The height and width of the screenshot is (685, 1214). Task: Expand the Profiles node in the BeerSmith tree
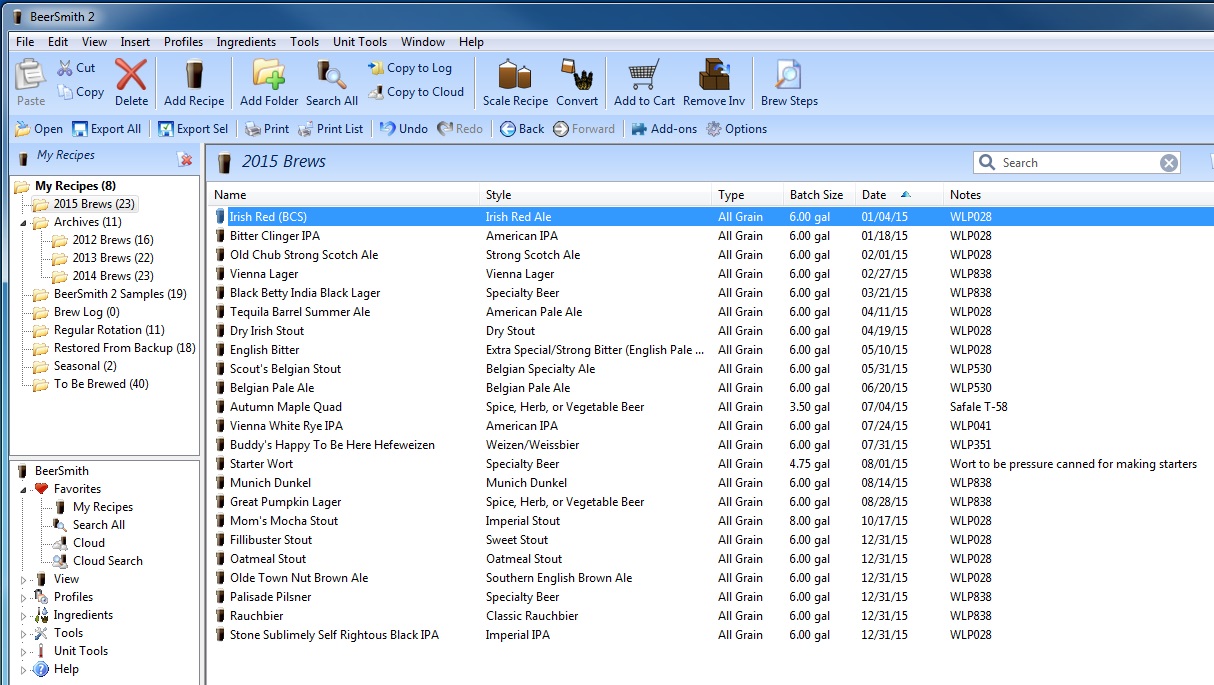pos(23,597)
